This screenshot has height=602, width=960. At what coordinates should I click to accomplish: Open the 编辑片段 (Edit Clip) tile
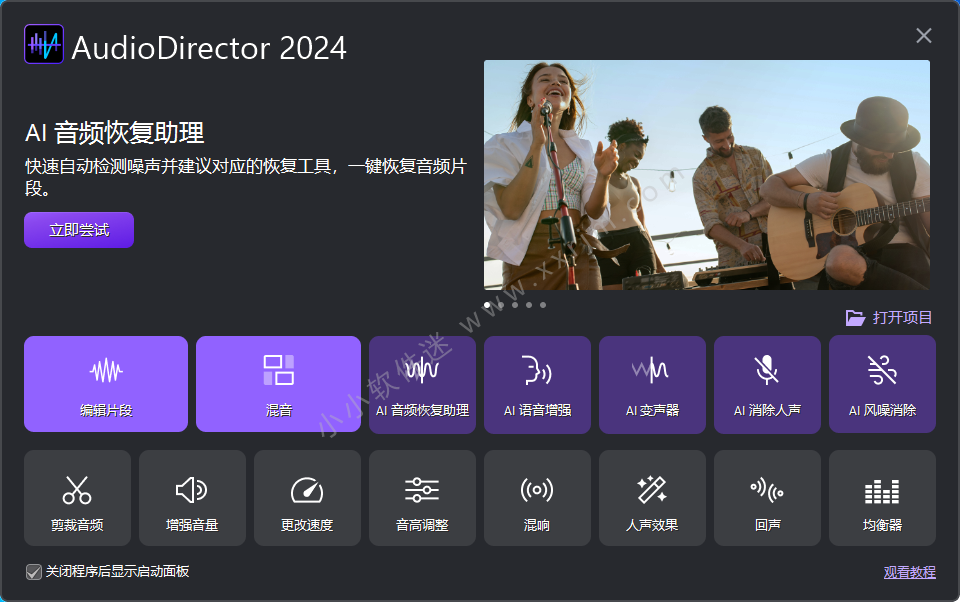(x=106, y=383)
